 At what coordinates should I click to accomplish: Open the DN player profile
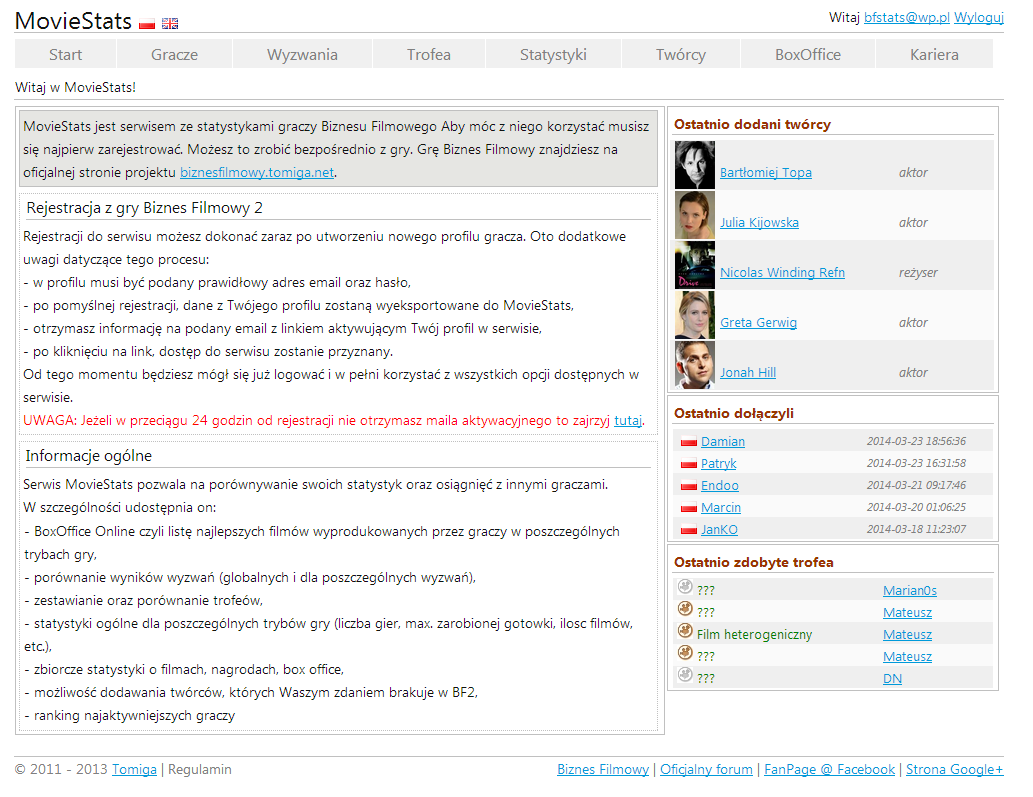click(892, 679)
